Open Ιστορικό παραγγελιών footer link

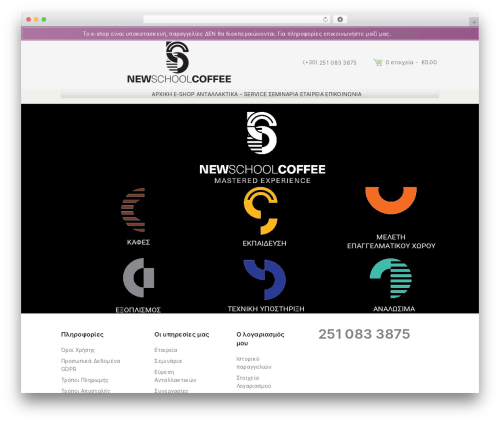coord(254,363)
